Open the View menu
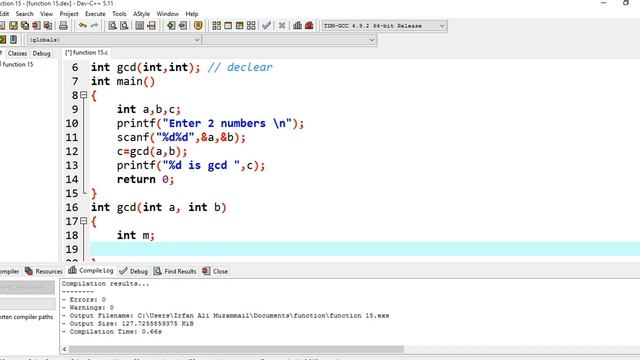This screenshot has width=640, height=360. click(46, 14)
